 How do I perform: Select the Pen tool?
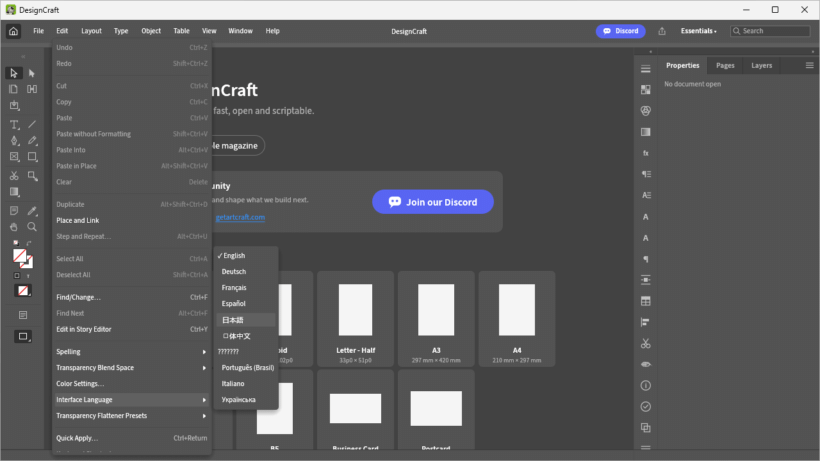tap(14, 141)
